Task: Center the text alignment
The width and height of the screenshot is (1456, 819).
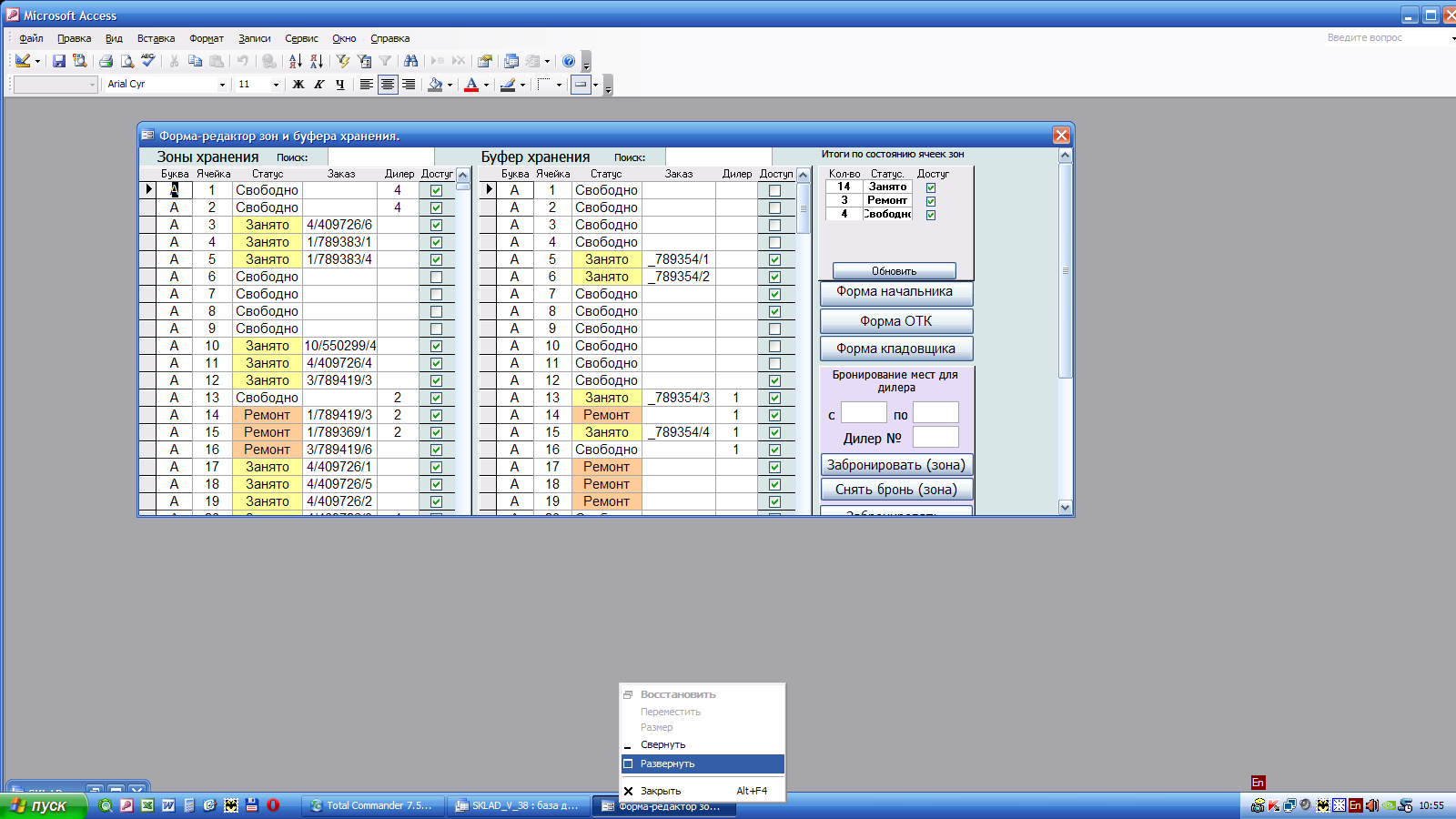Action: click(388, 85)
